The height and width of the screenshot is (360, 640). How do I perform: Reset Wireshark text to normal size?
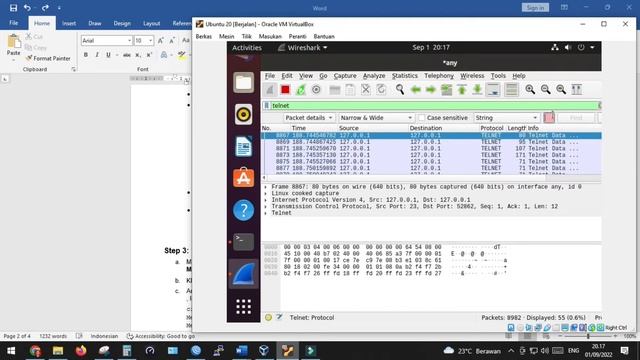coord(561,89)
